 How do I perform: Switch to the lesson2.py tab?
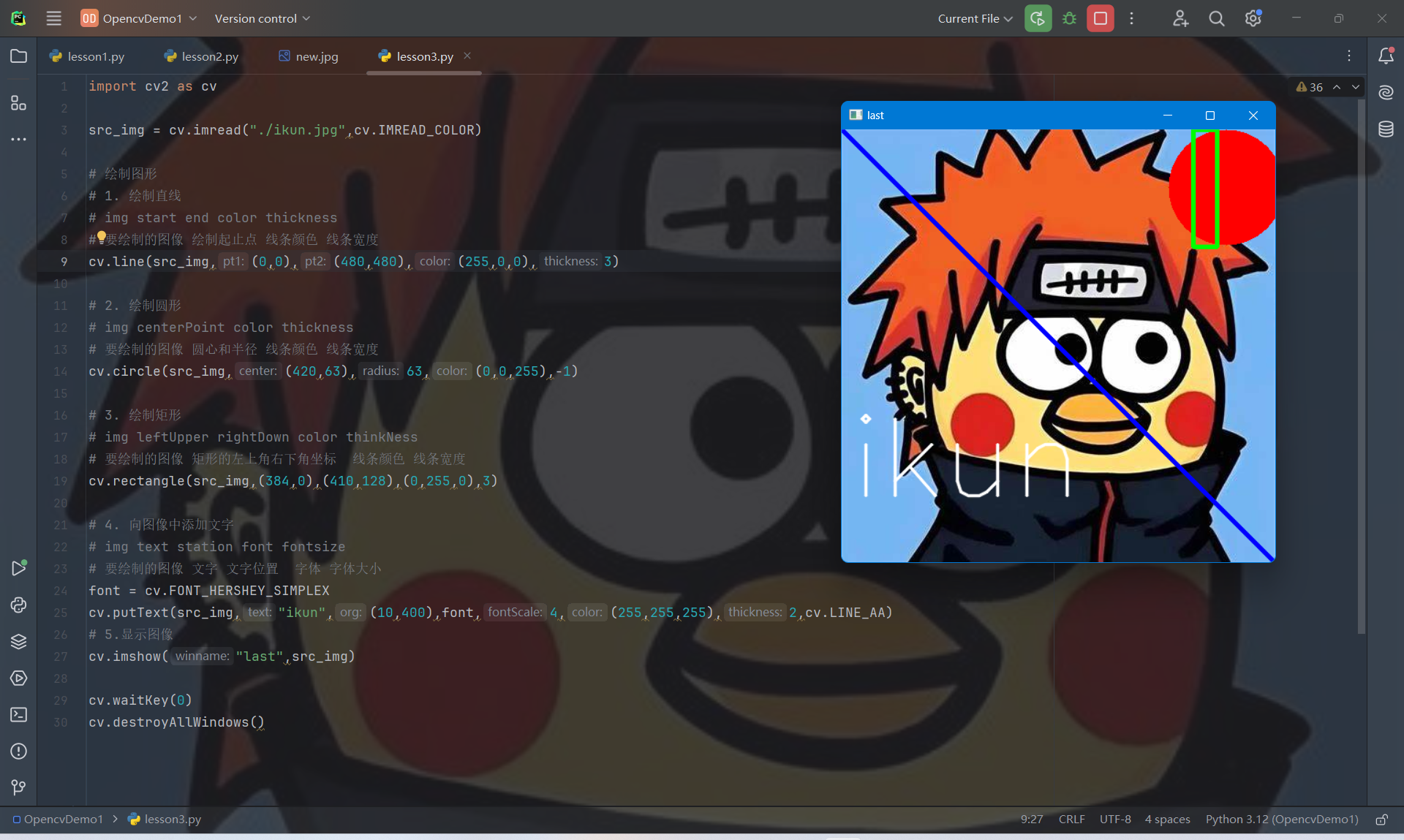pos(202,56)
